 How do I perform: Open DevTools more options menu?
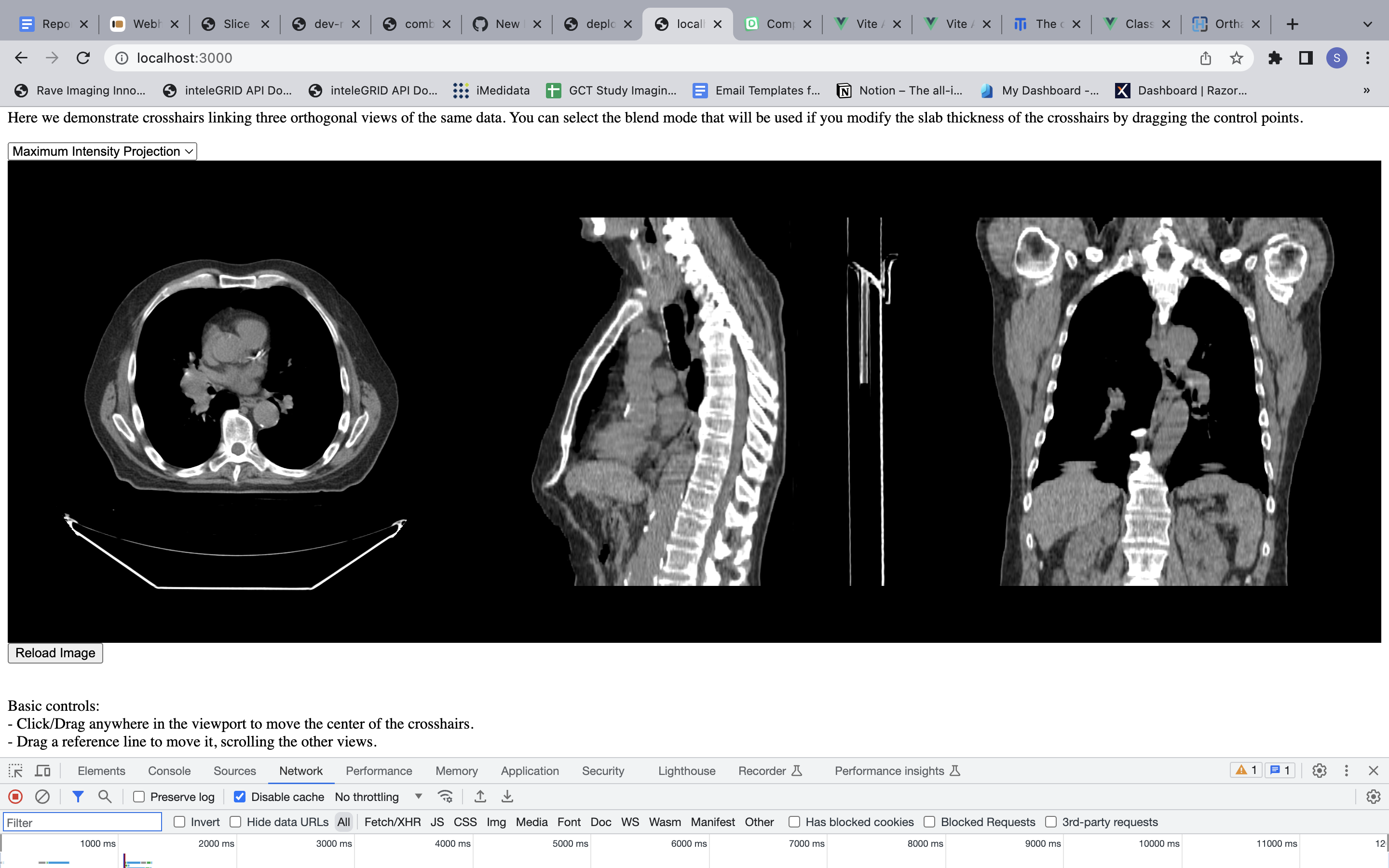tap(1346, 771)
